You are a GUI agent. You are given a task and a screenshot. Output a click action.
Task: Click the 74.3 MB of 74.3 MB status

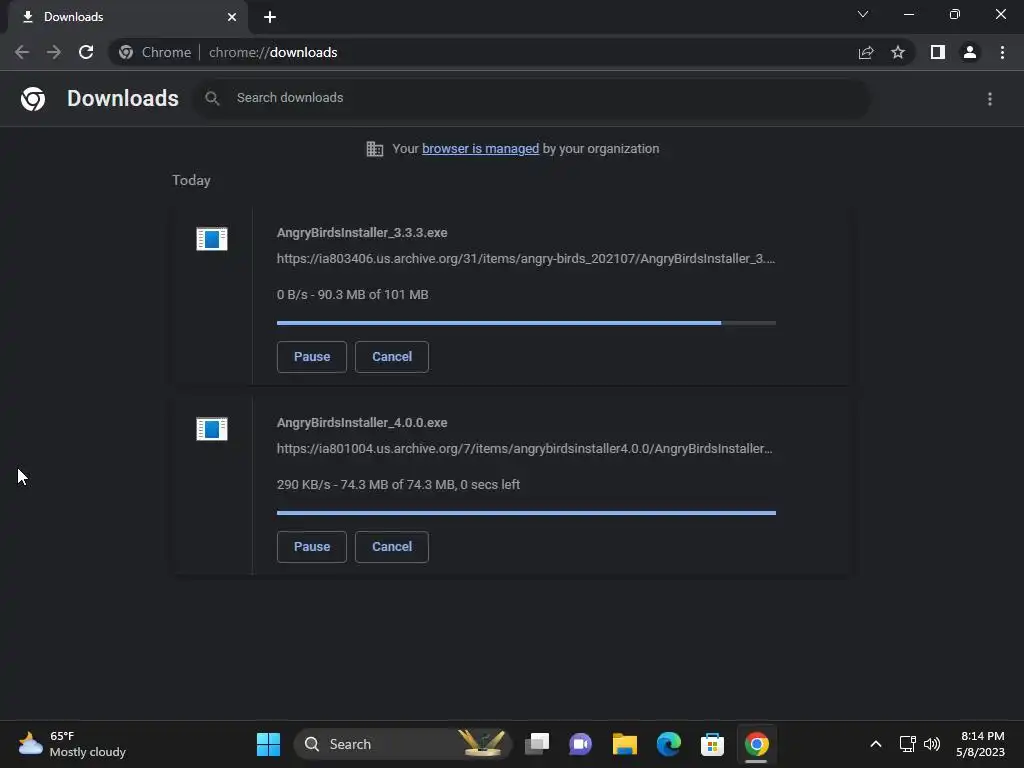[x=398, y=485]
